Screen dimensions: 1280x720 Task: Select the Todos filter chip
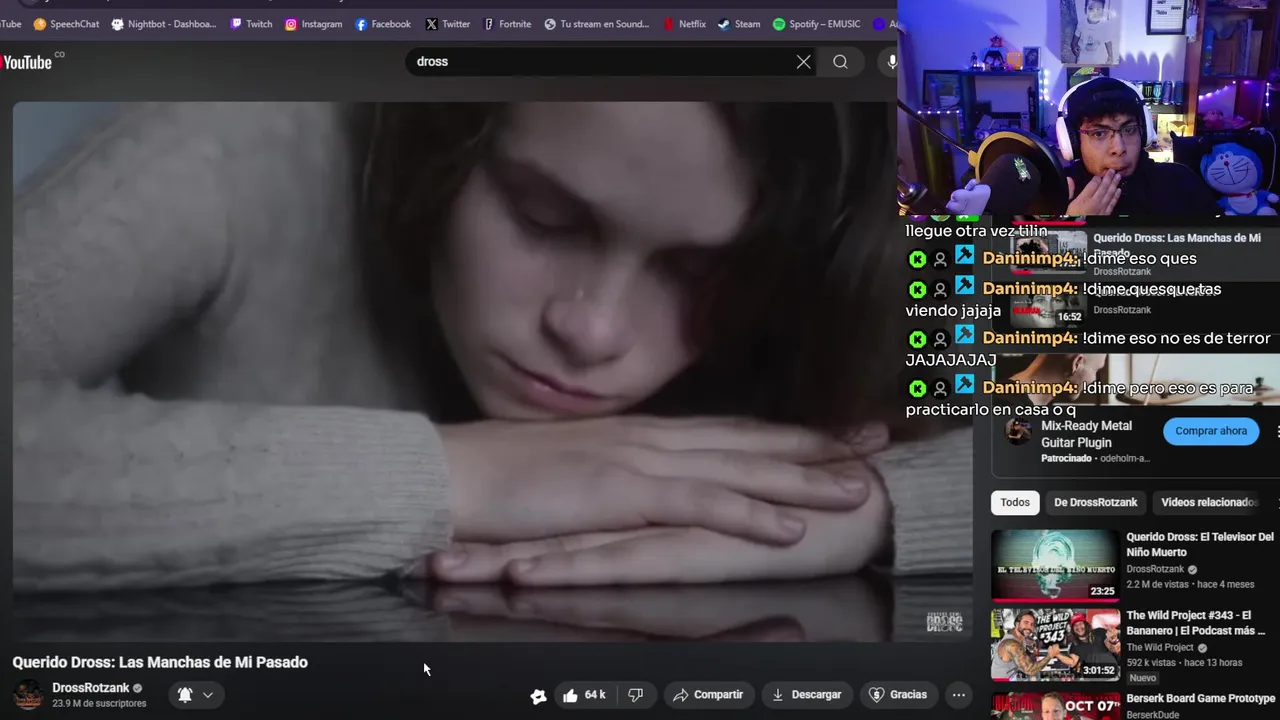point(1015,502)
